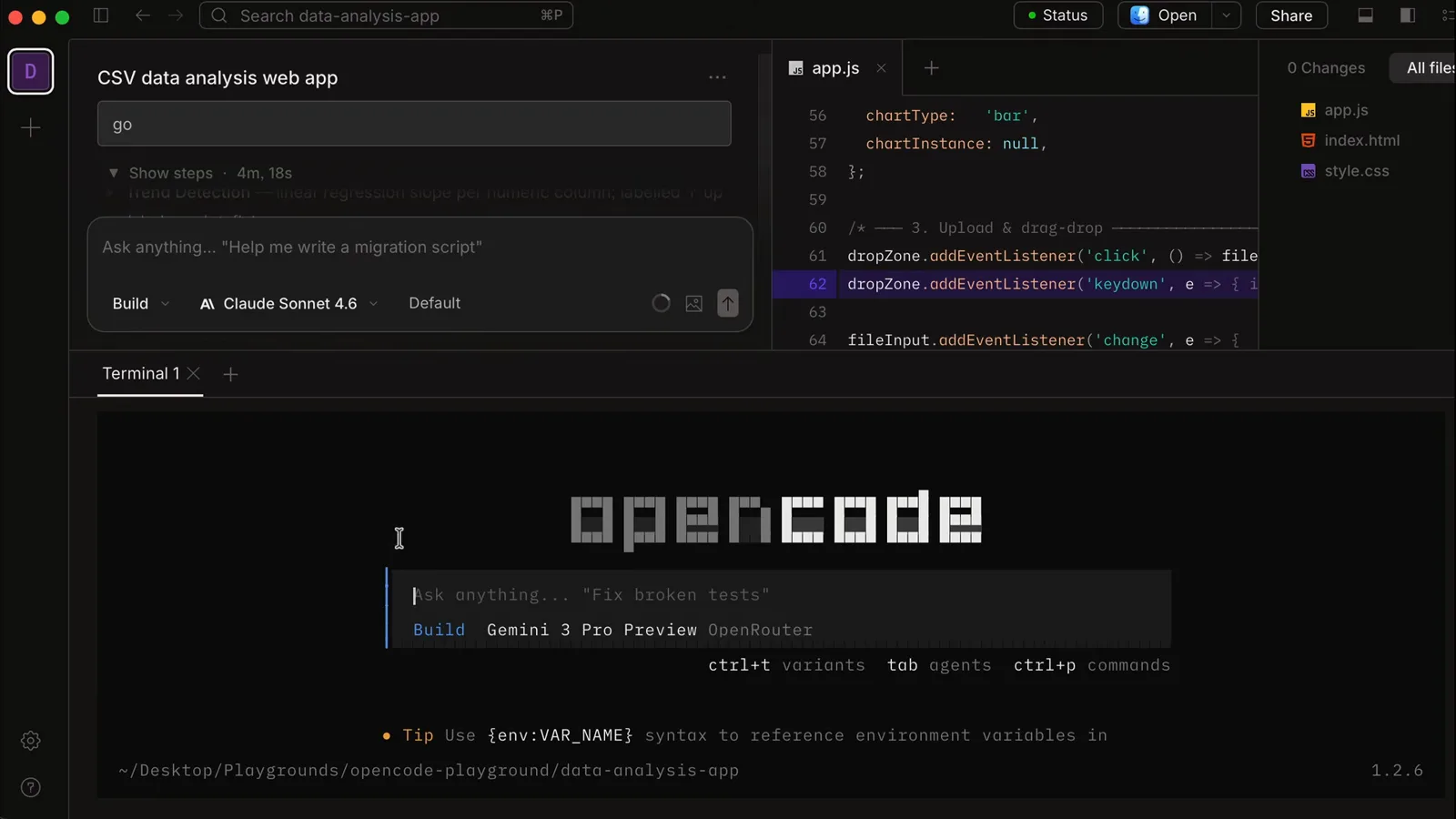Viewport: 1456px width, 819px height.
Task: Open app.js in the file tree
Action: (1346, 110)
